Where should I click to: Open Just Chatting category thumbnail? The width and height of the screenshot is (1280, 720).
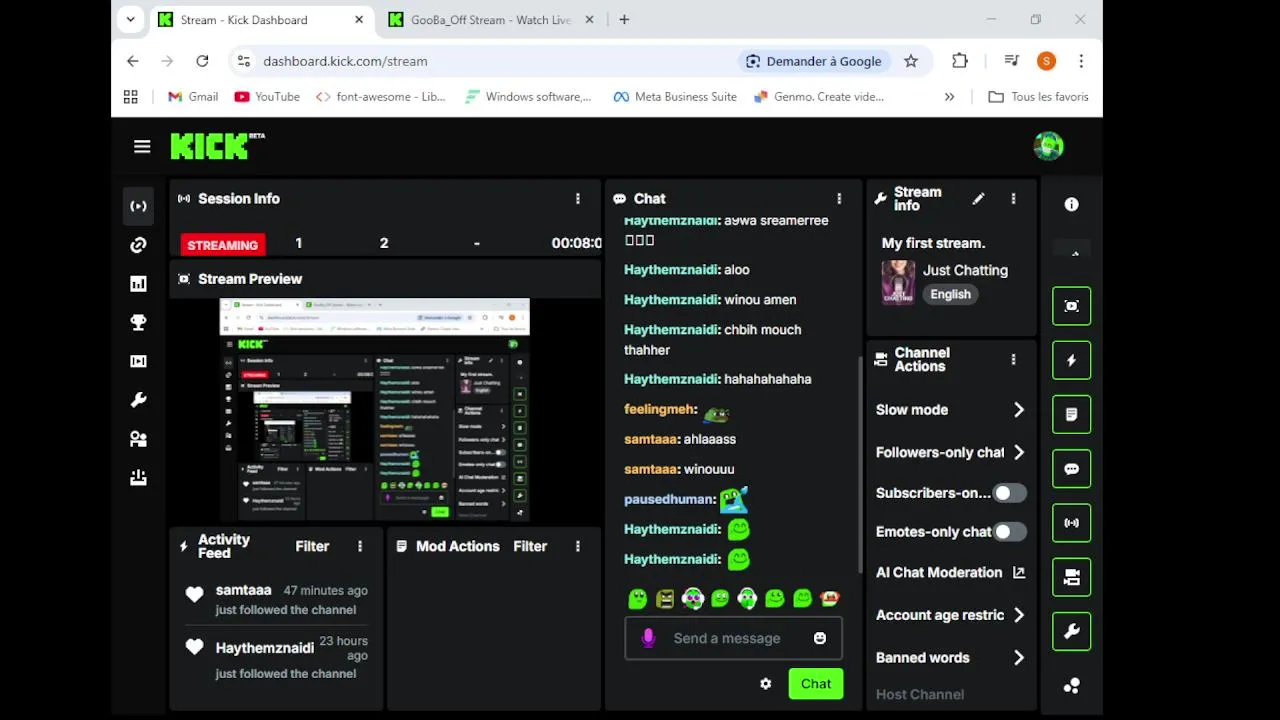(x=898, y=282)
